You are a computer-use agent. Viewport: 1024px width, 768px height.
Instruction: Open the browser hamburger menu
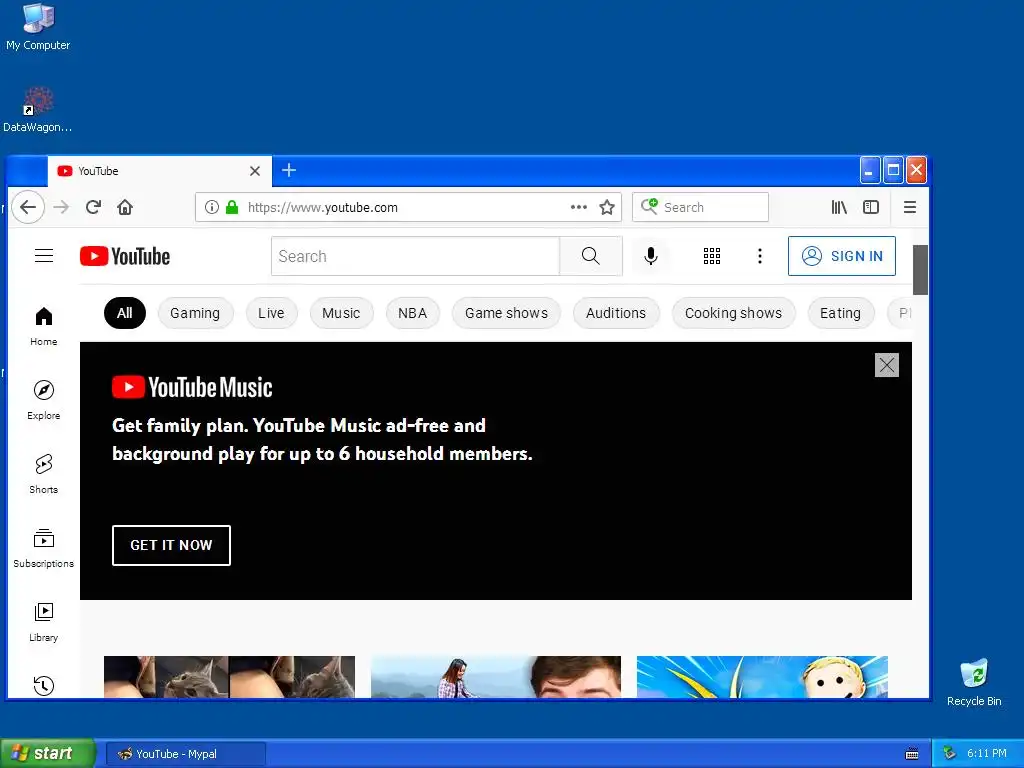pos(910,207)
